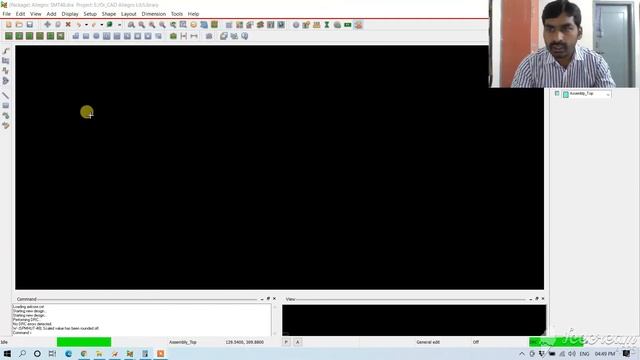Open the Shape menu
This screenshot has width=640, height=360.
coord(109,14)
